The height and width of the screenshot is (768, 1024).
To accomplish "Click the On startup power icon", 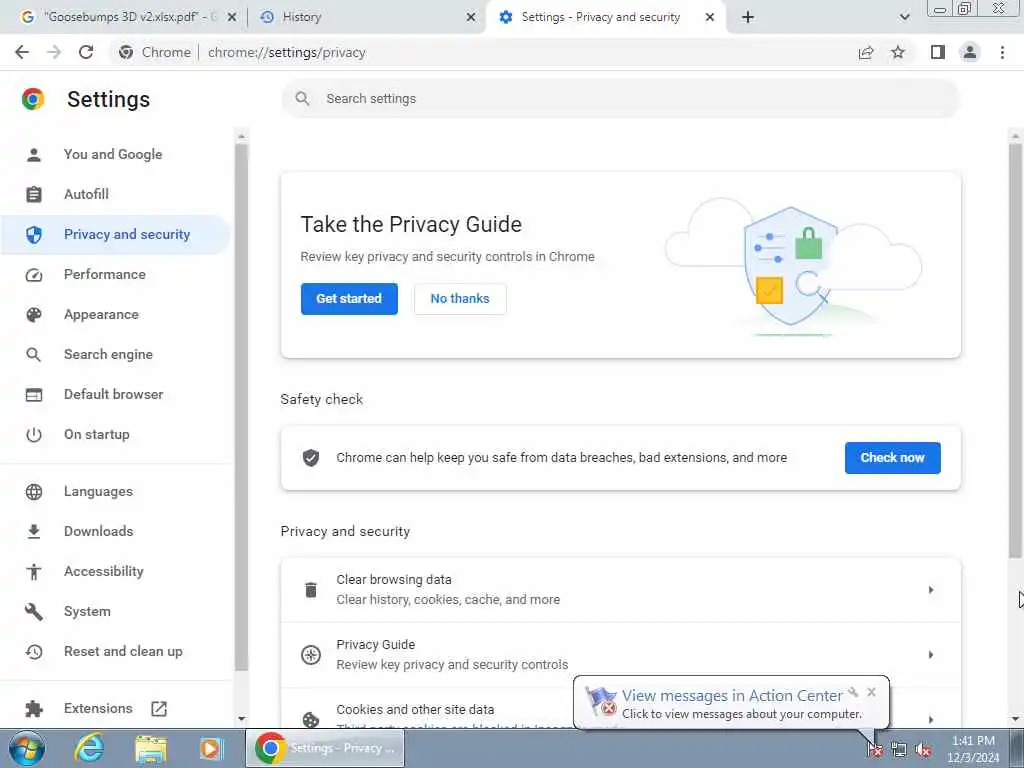I will (x=34, y=435).
